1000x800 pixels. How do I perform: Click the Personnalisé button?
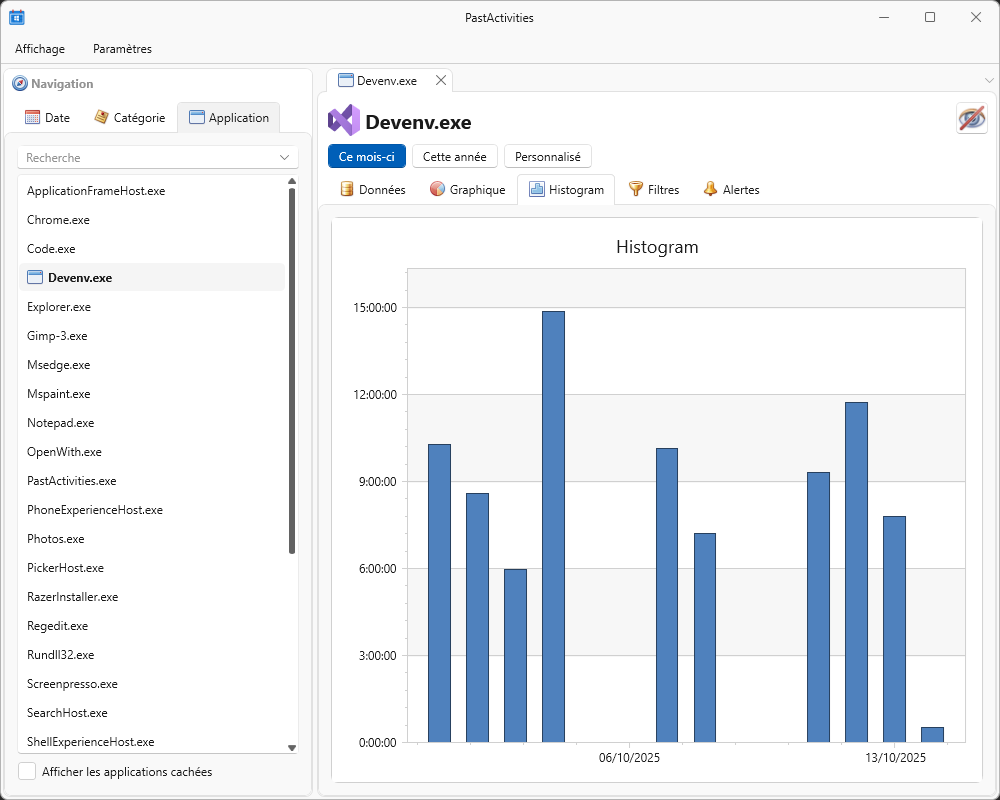coord(548,156)
